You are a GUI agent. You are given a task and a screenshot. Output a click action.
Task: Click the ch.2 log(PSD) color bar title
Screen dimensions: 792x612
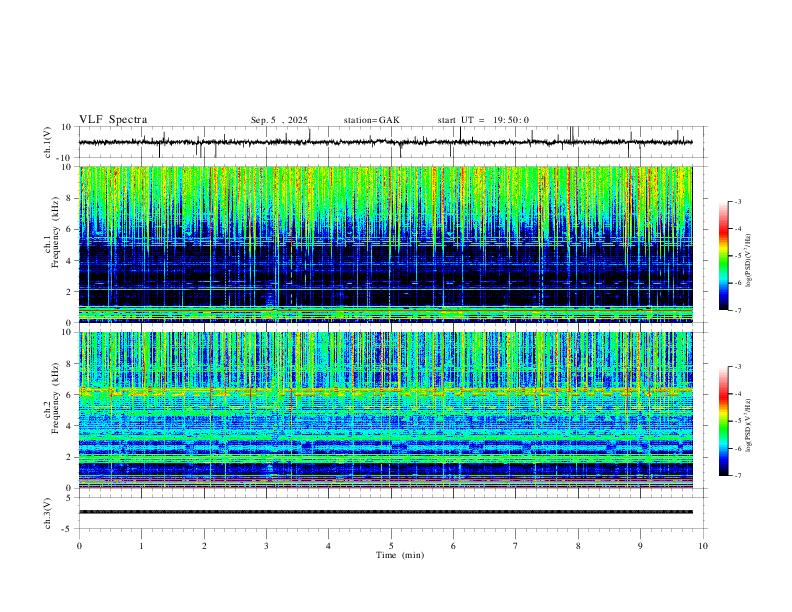pyautogui.click(x=749, y=425)
